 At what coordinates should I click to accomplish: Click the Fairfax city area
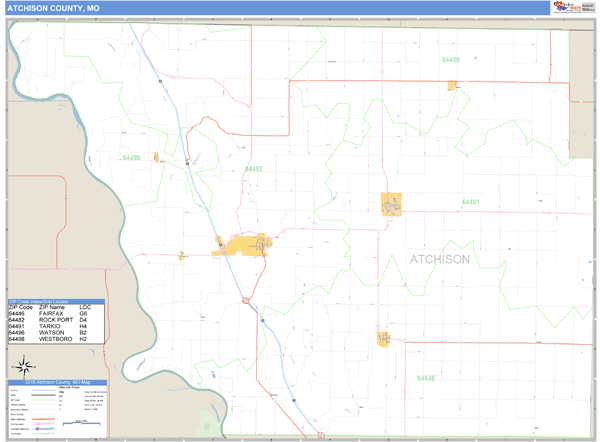click(384, 339)
